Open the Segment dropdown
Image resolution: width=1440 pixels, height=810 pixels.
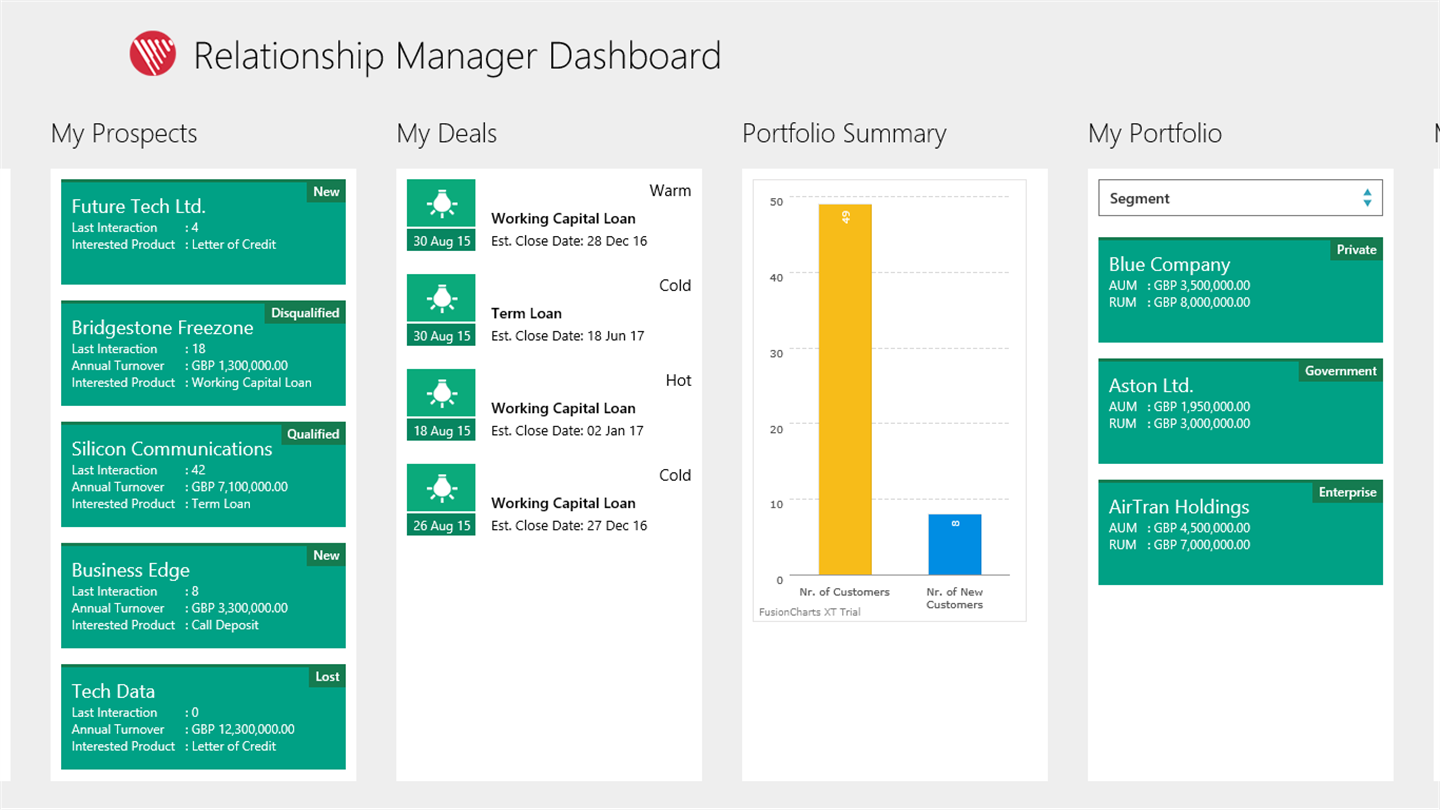point(1239,198)
